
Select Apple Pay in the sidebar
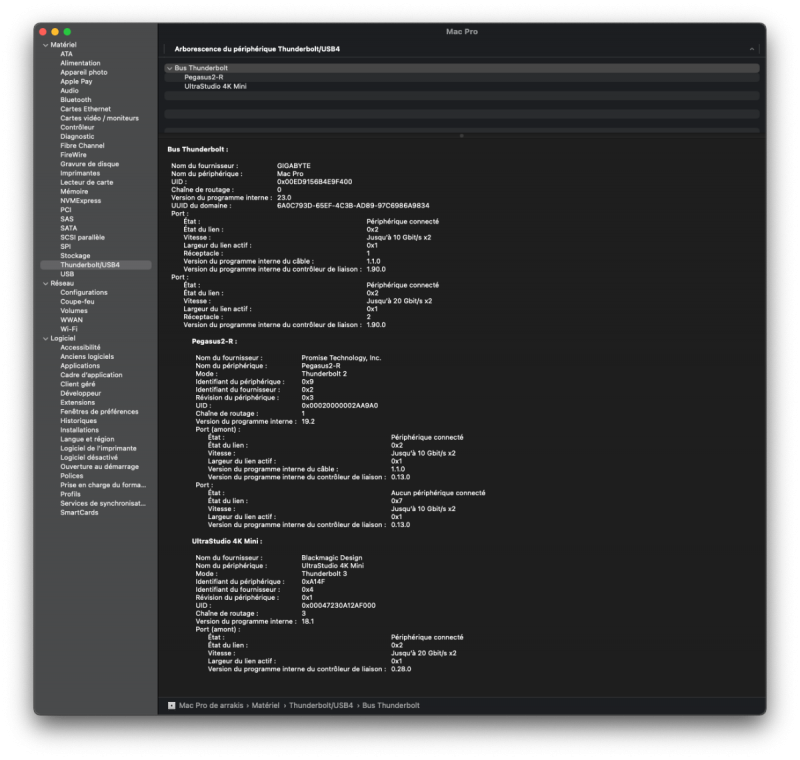click(76, 82)
